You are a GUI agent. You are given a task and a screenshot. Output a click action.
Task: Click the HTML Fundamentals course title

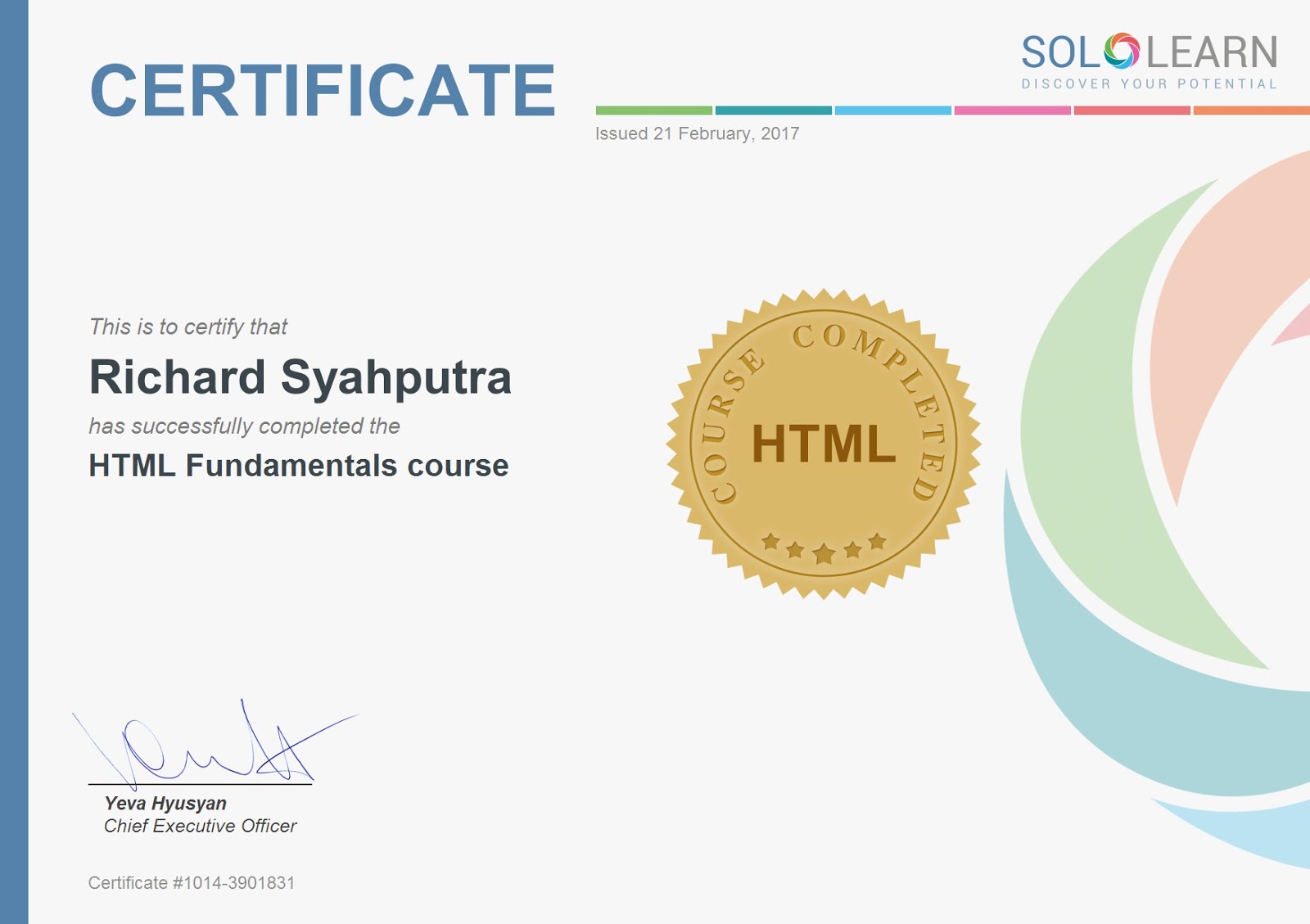pos(297,467)
